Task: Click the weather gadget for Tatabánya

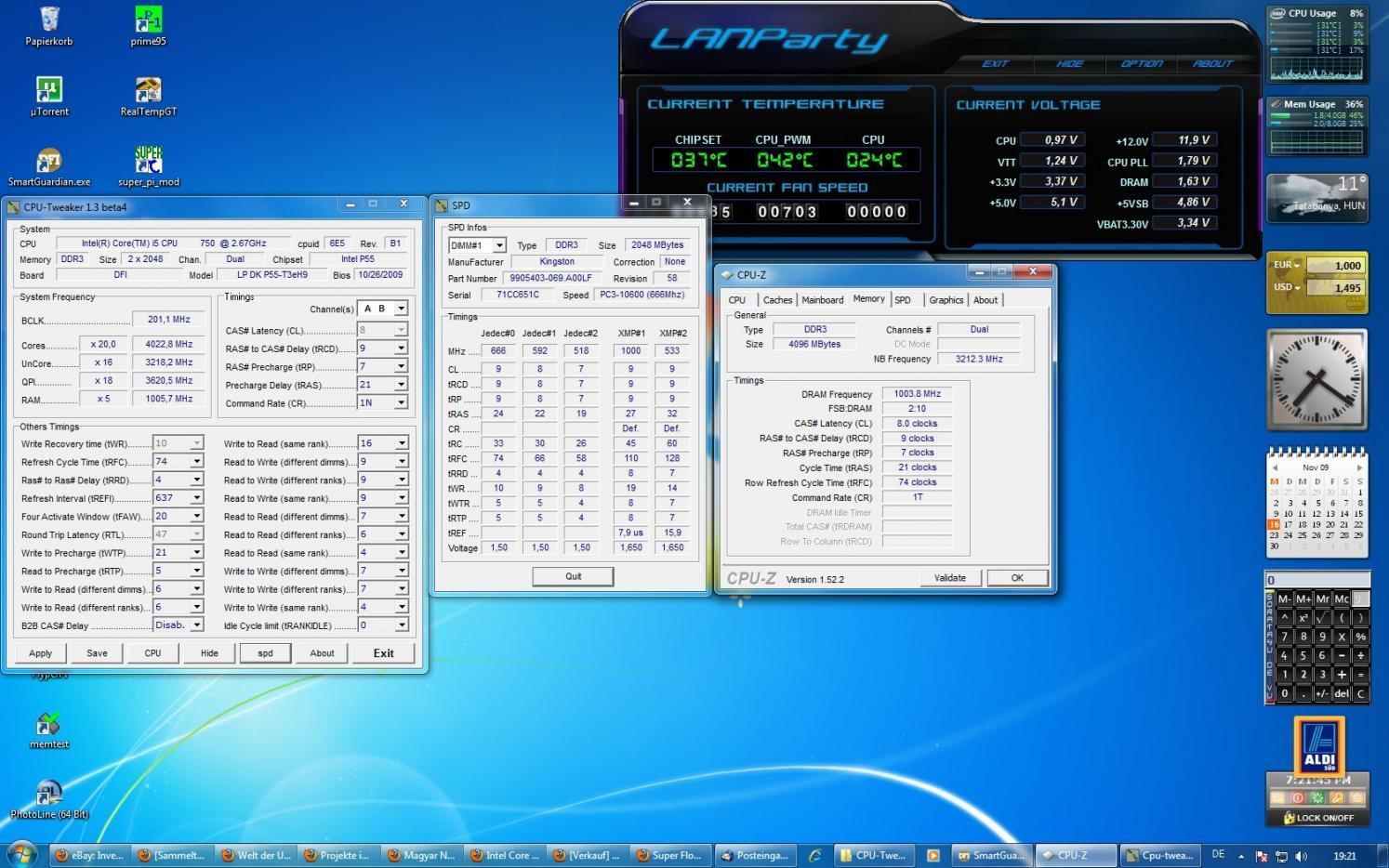Action: tap(1316, 198)
